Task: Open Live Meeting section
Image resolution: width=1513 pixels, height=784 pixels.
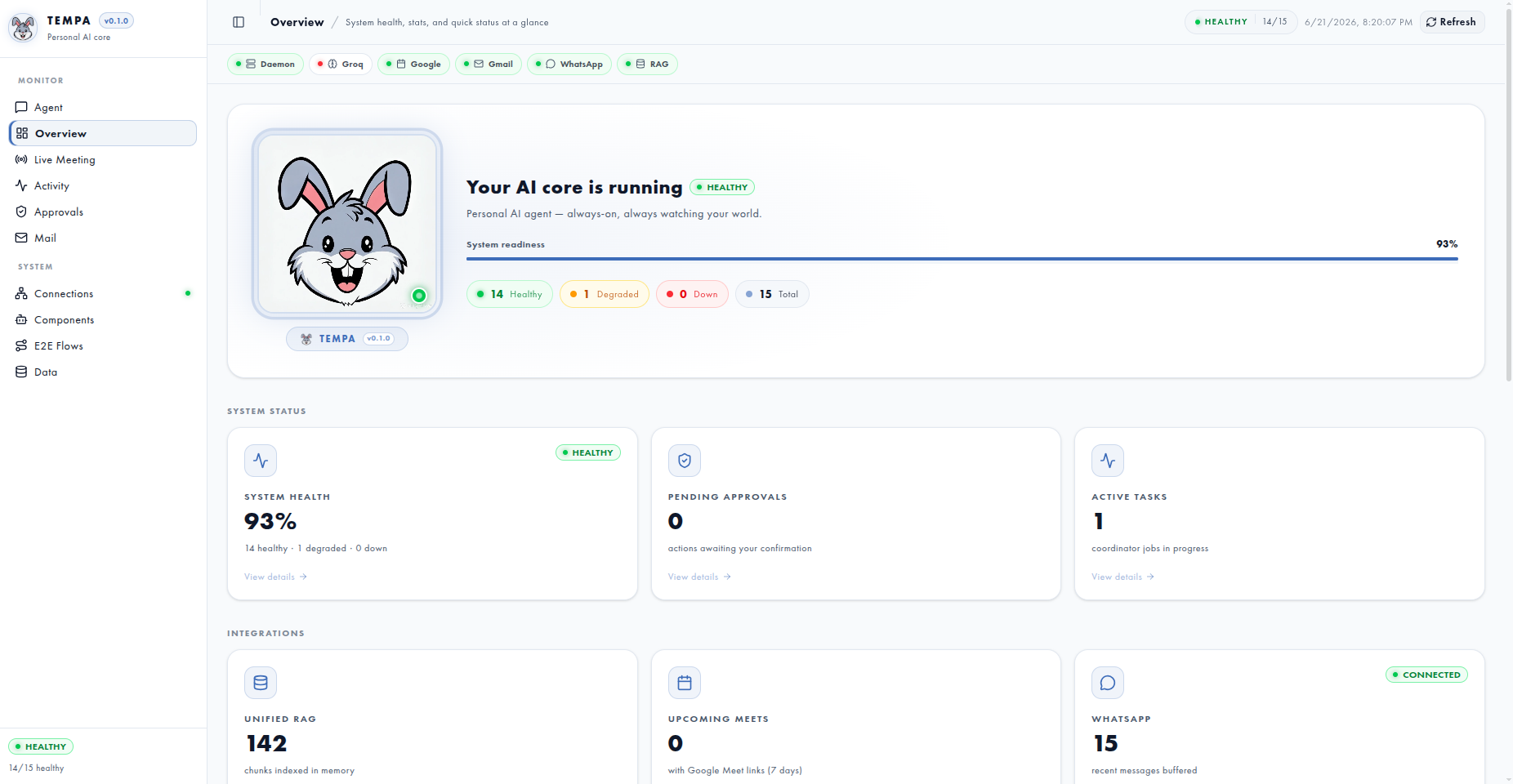Action: click(103, 159)
